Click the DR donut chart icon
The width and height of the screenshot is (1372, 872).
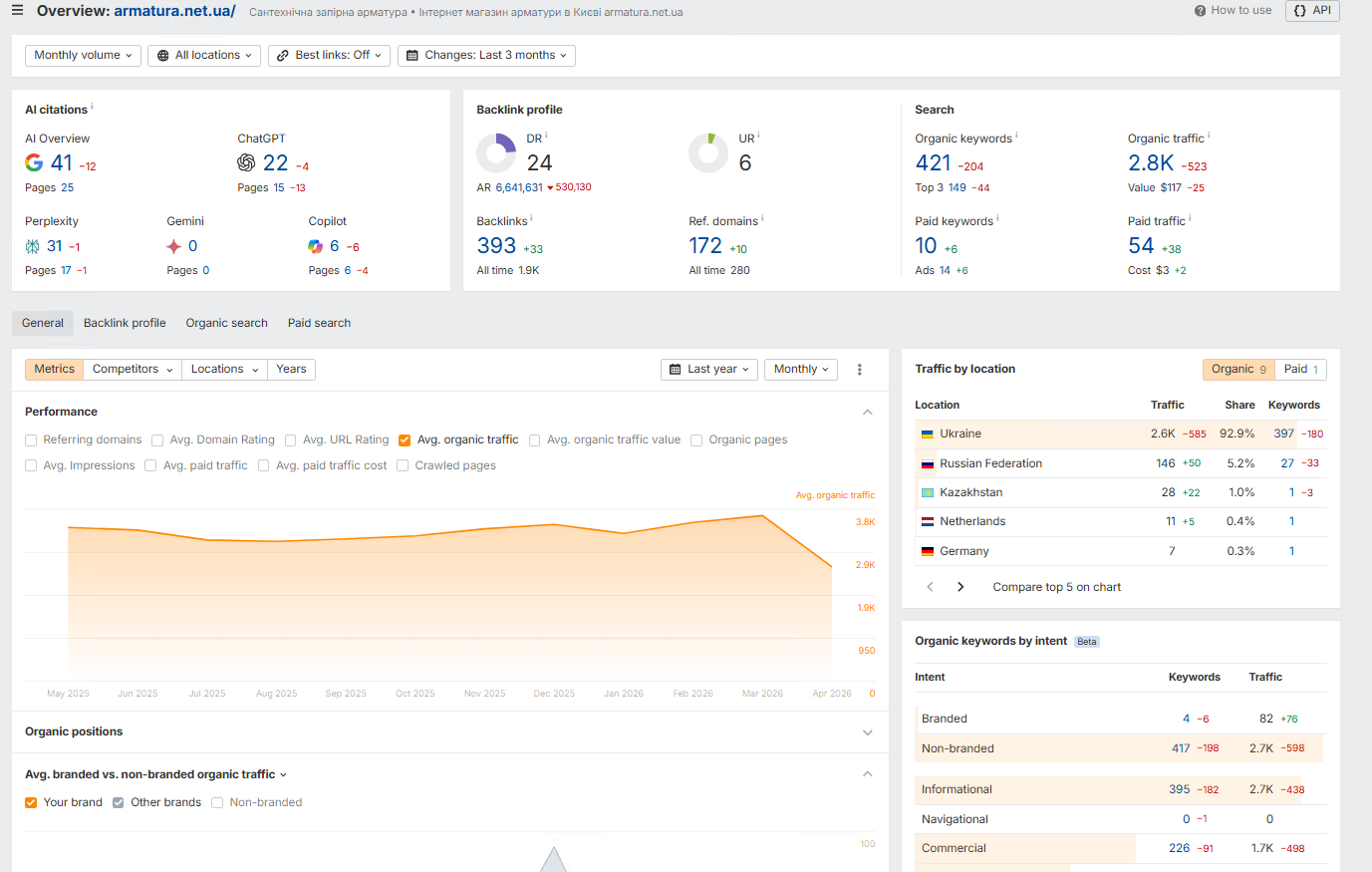[x=496, y=152]
